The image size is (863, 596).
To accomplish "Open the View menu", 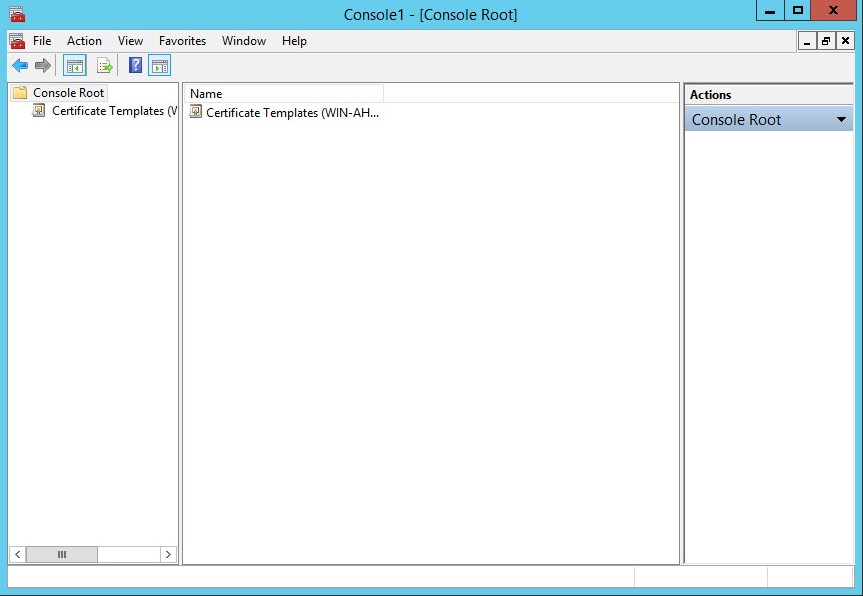I will pyautogui.click(x=130, y=41).
